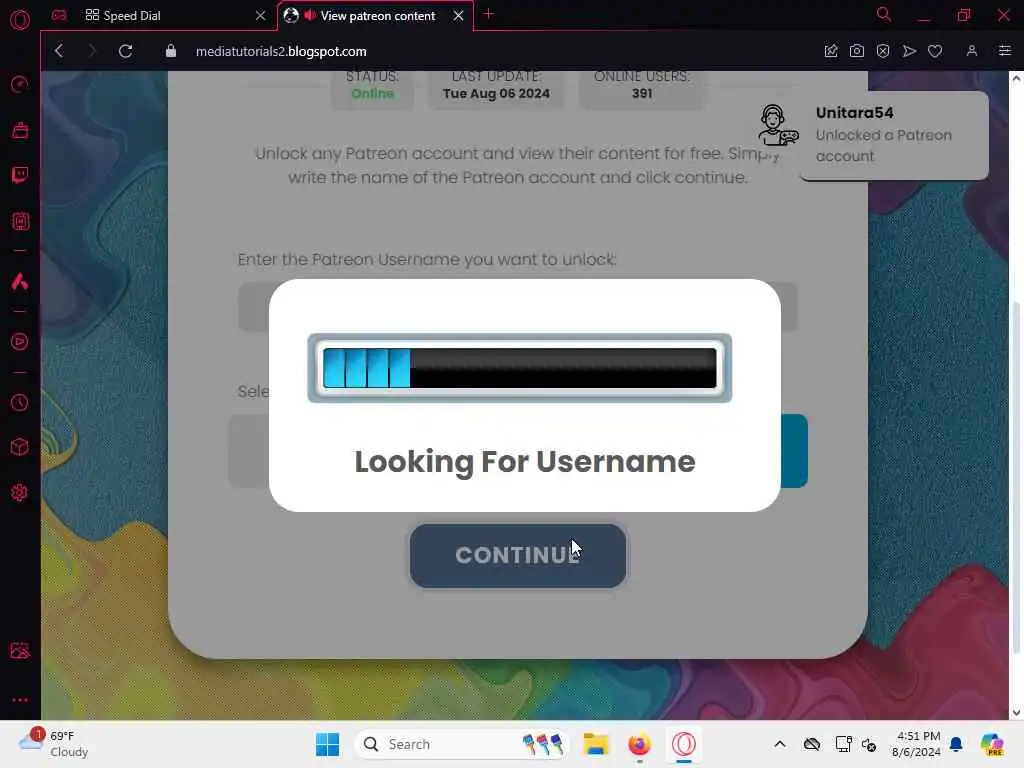Image resolution: width=1024 pixels, height=768 pixels.
Task: Click the mediatutorials2.blogspot.com address bar
Action: point(281,52)
